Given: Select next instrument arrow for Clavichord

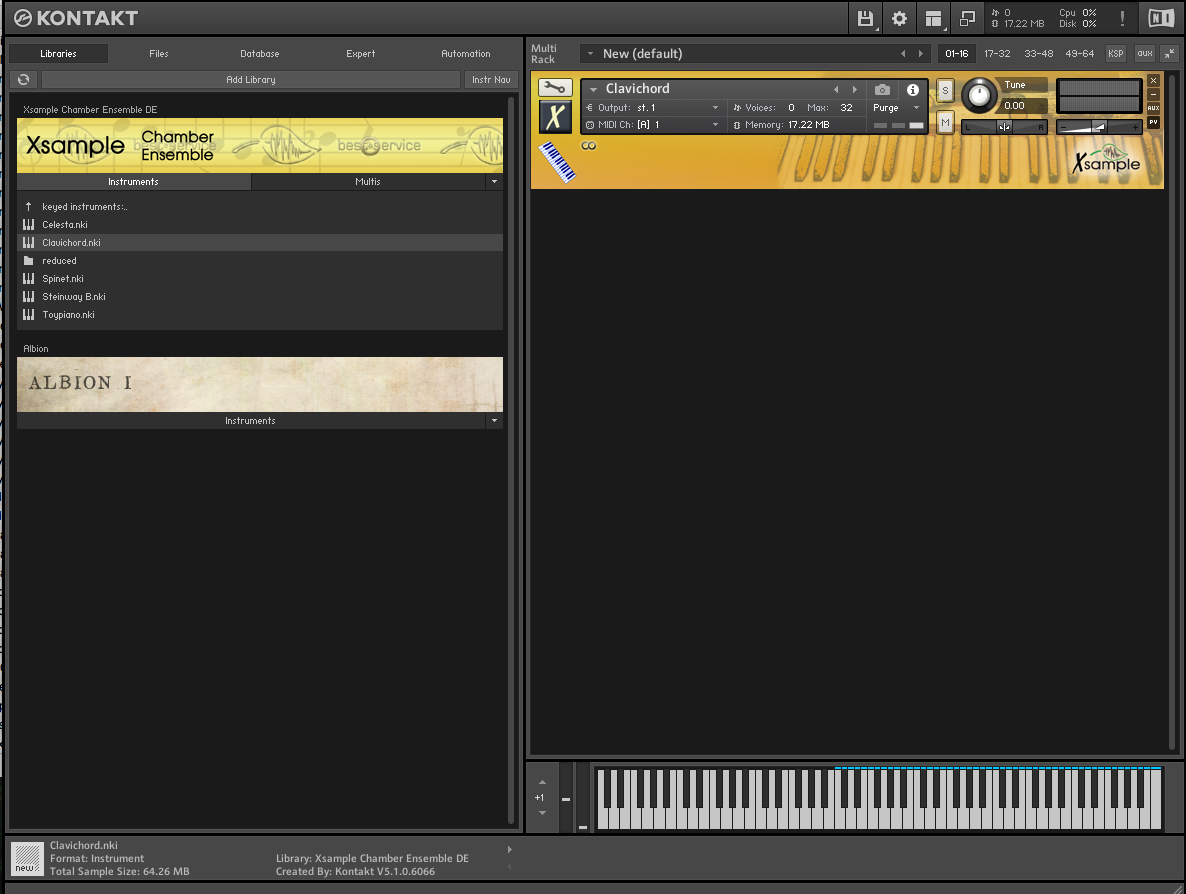Looking at the screenshot, I should (x=855, y=89).
